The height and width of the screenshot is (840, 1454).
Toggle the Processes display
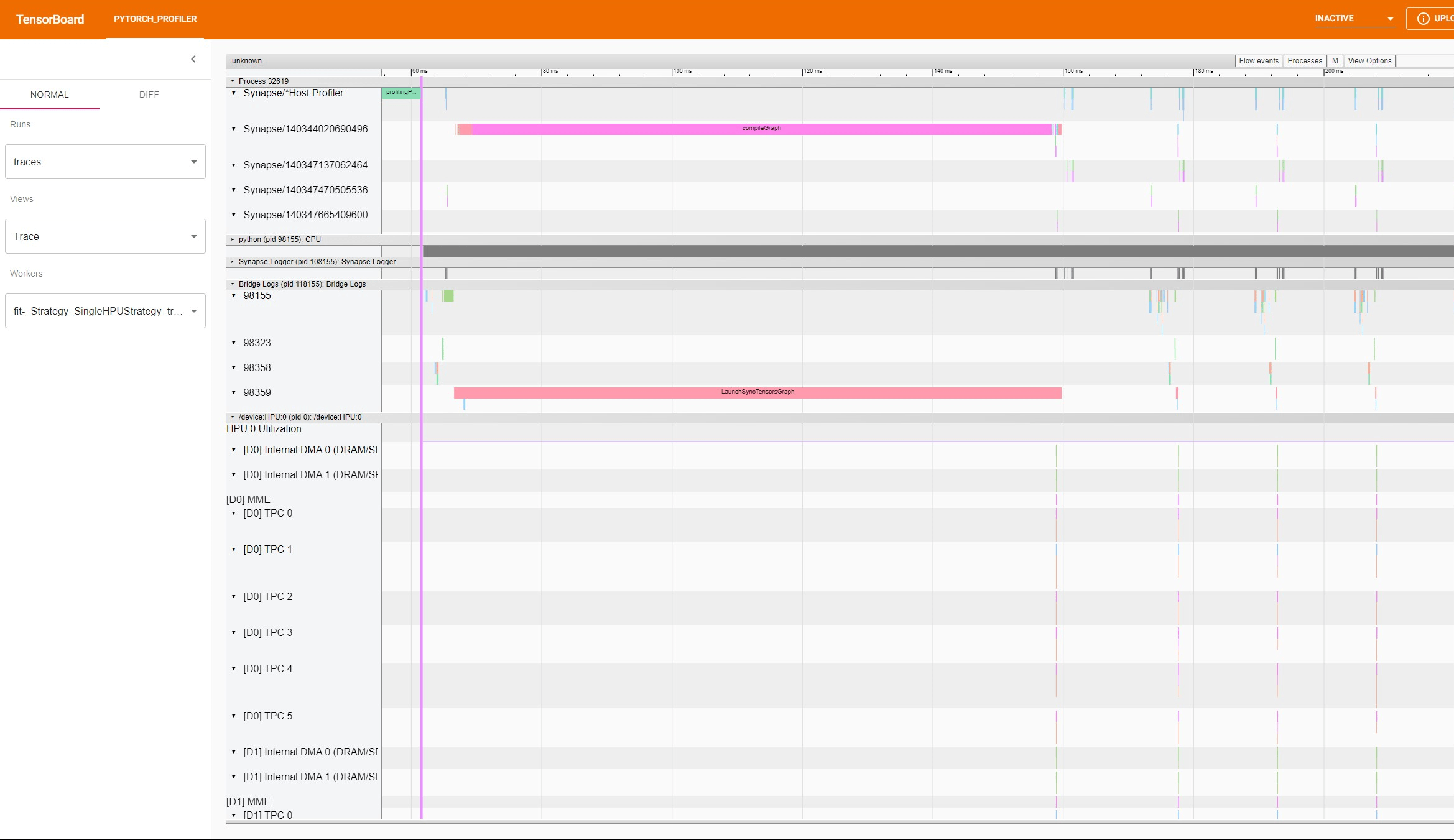click(x=1304, y=61)
